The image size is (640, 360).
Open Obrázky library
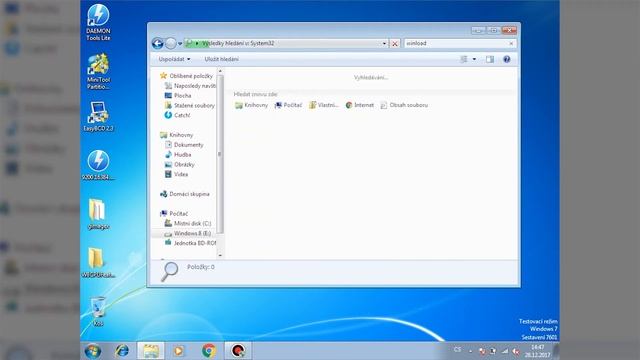(x=180, y=164)
